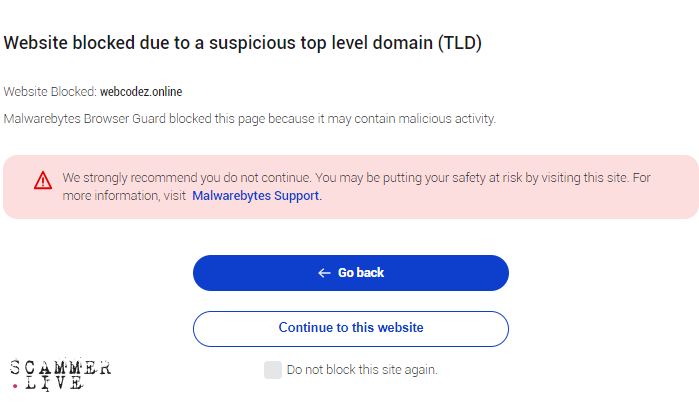The image size is (699, 402).
Task: Click the left arrow icon on Go back
Action: pos(324,273)
